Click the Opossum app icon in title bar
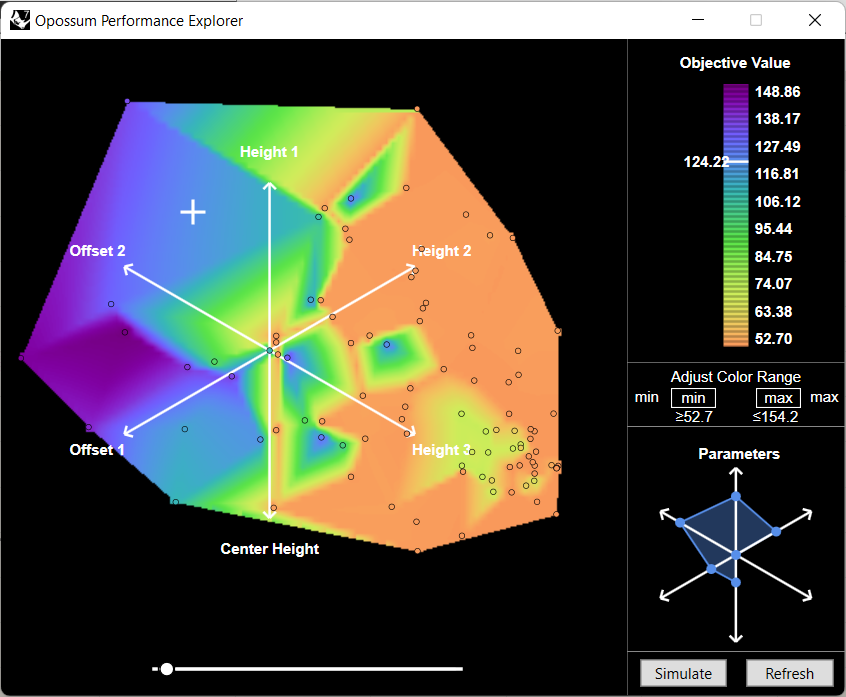Viewport: 846px width, 697px height. 20,20
